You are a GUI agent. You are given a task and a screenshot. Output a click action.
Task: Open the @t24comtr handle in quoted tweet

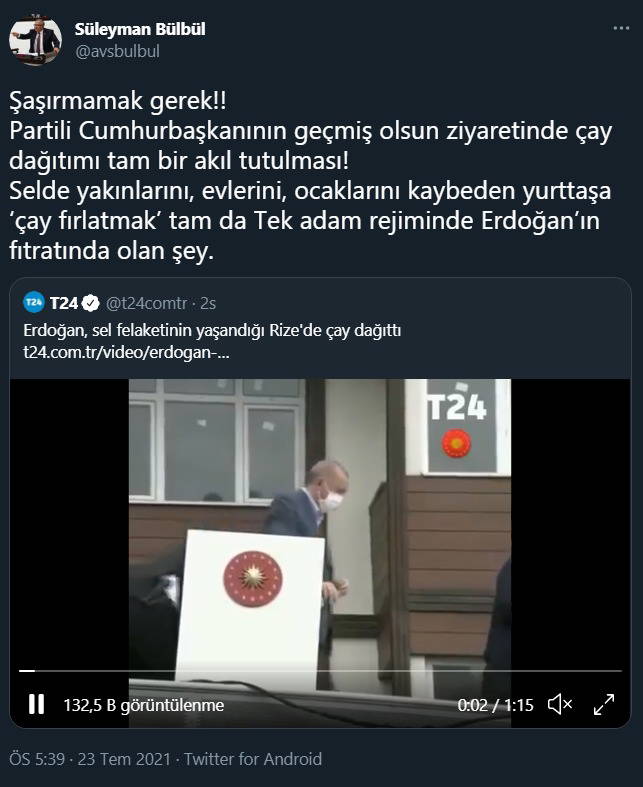pos(146,303)
